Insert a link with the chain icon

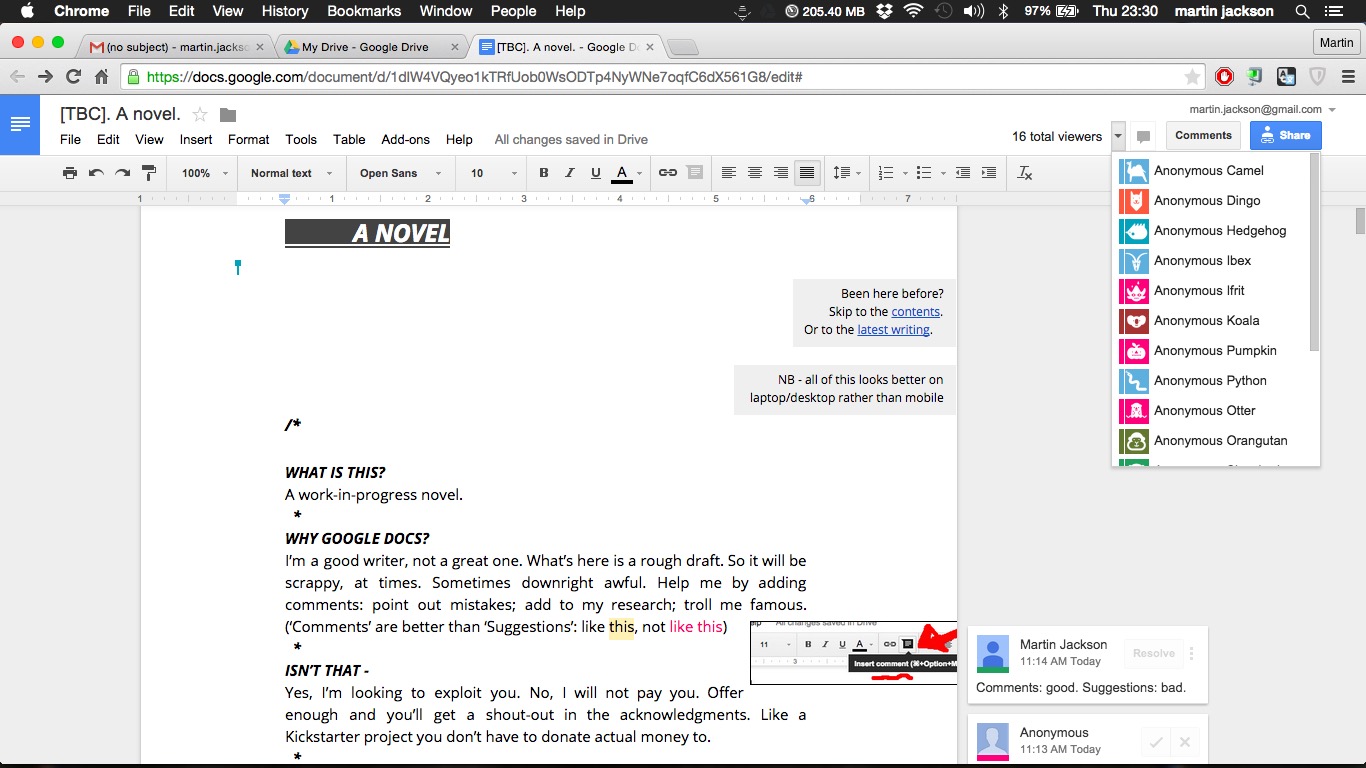668,173
